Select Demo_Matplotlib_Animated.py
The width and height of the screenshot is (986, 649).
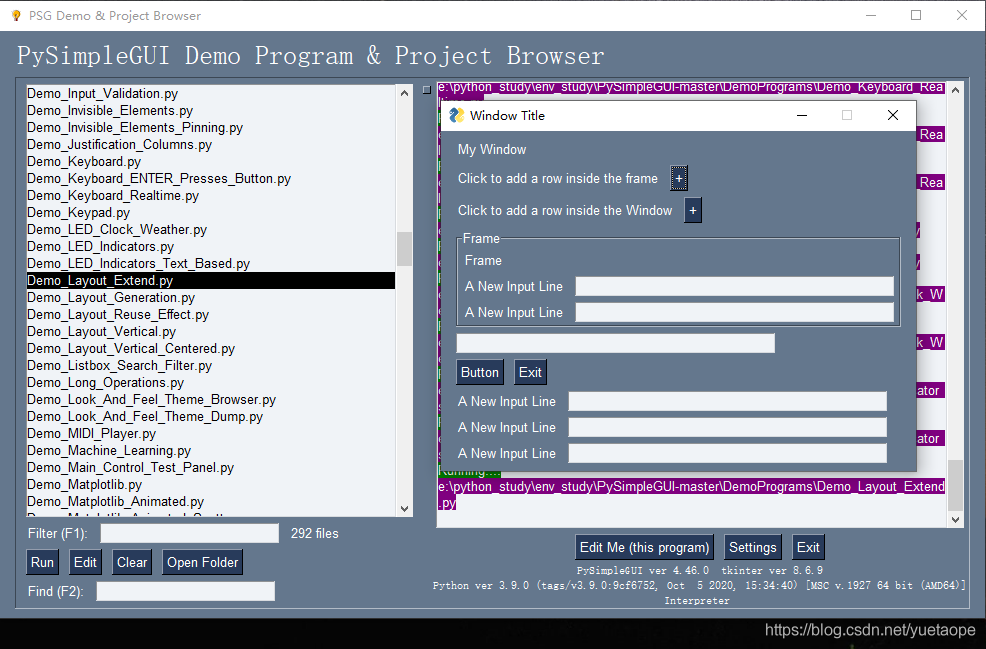pos(211,501)
